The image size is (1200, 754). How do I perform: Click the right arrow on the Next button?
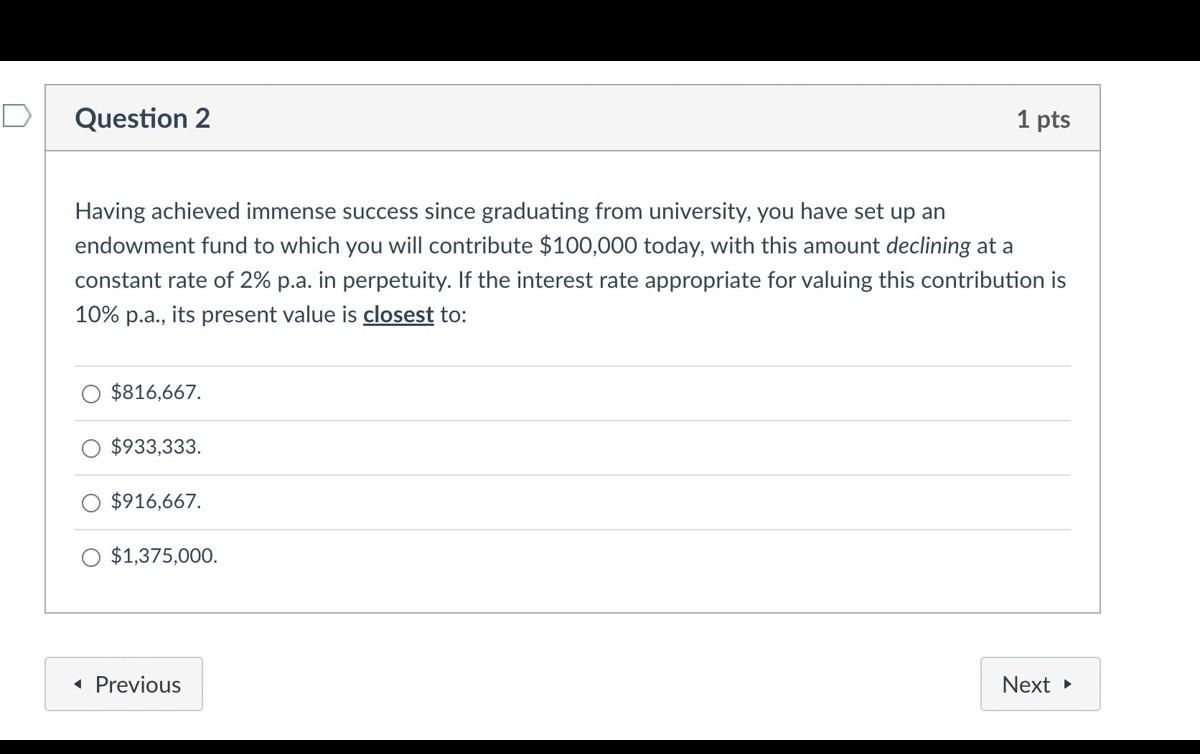(x=1066, y=684)
